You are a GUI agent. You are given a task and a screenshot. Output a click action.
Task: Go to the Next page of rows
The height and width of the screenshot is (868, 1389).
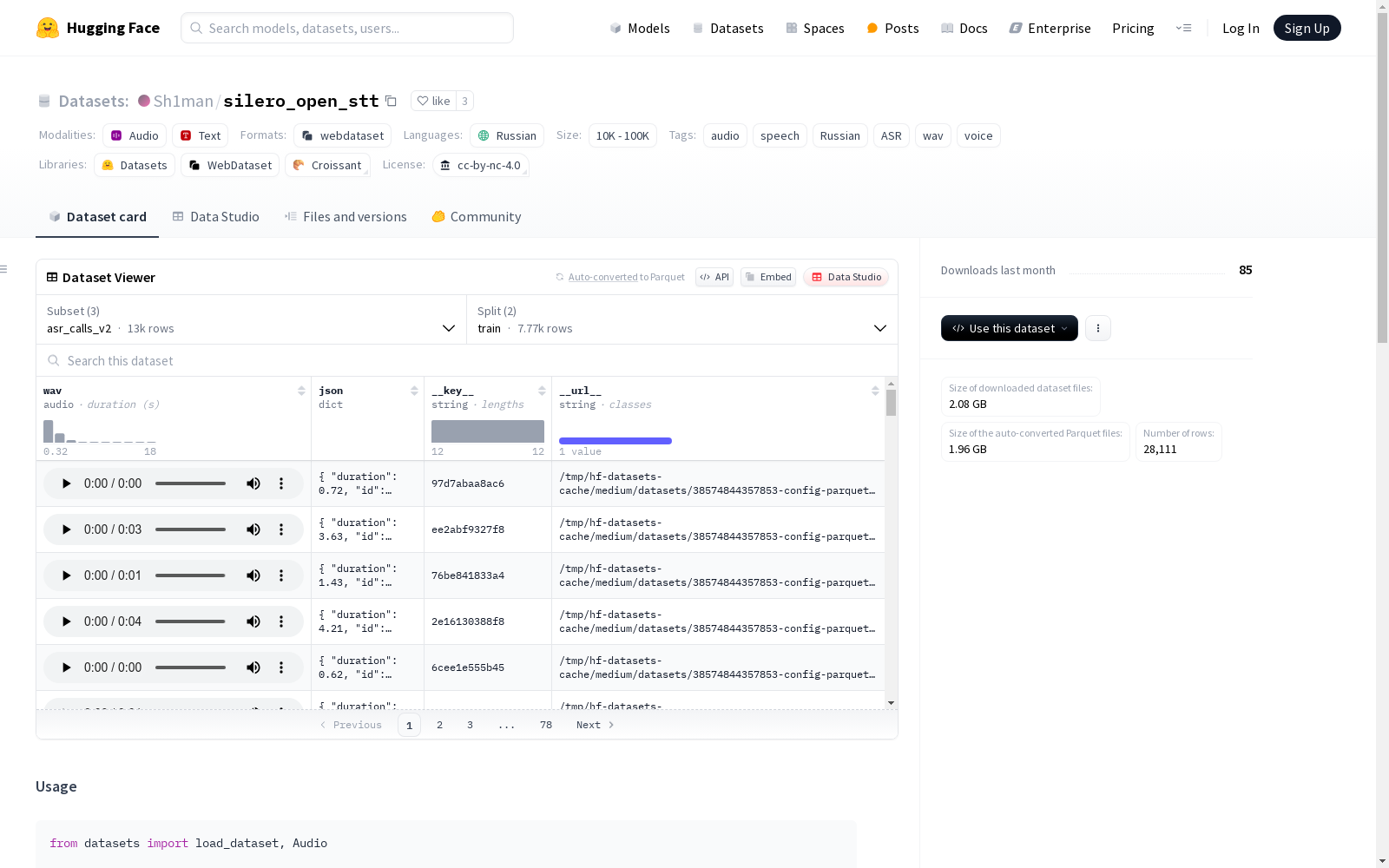596,725
